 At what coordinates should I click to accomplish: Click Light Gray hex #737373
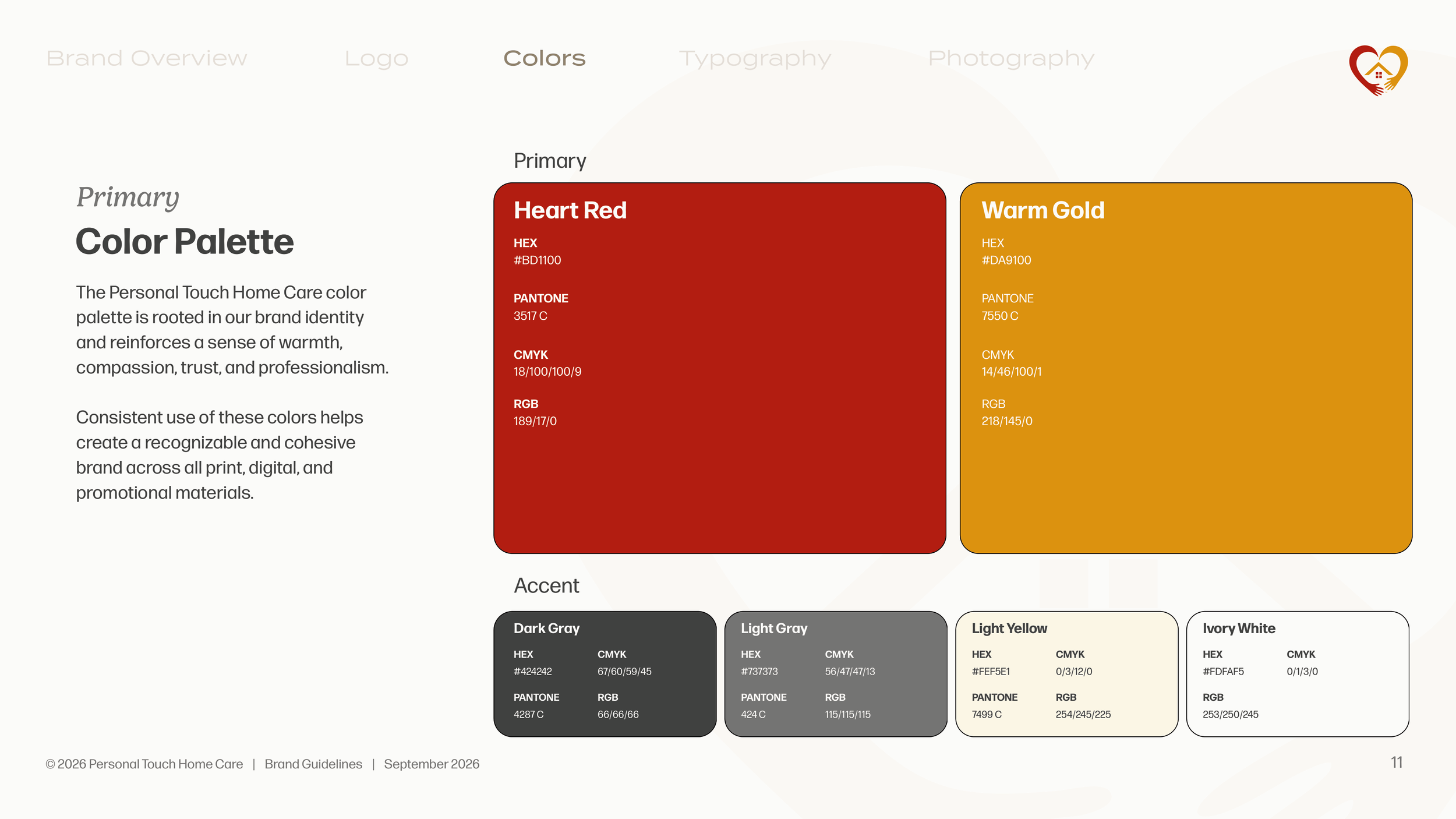click(x=759, y=672)
